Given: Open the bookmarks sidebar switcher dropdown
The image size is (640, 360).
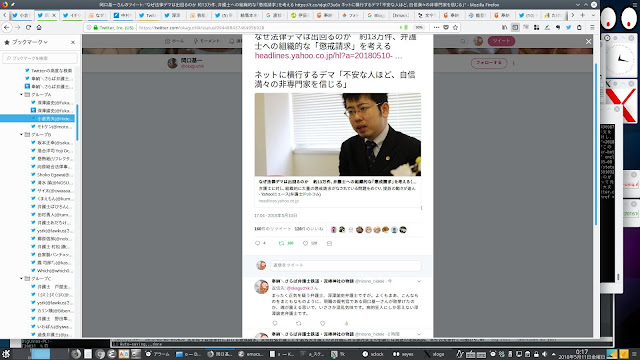Looking at the screenshot, I should point(30,42).
